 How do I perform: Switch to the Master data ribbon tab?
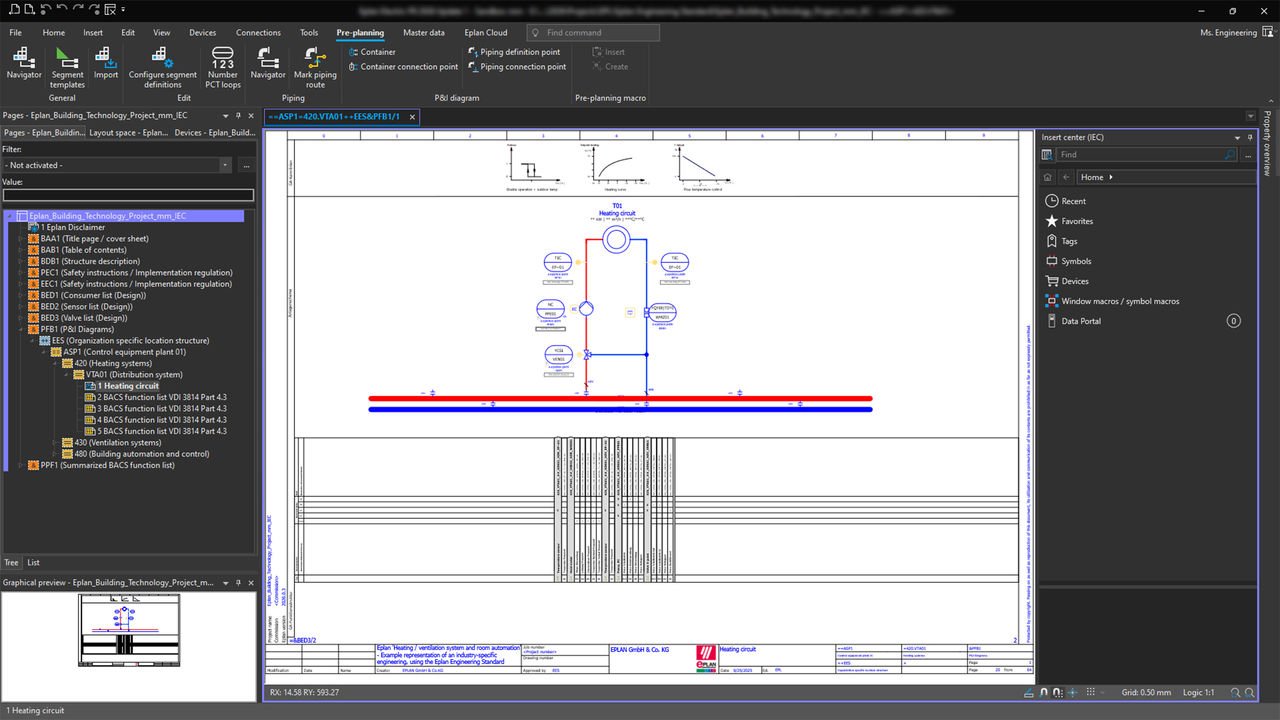(424, 32)
